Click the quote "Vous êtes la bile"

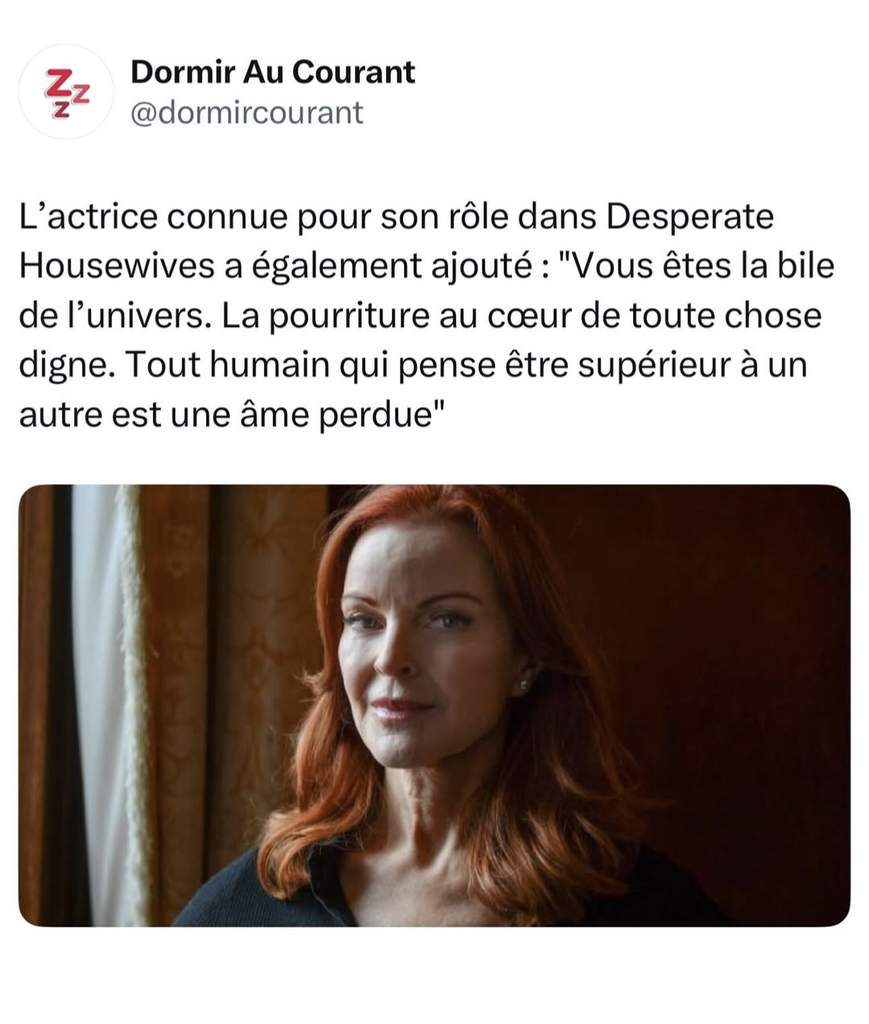tap(696, 266)
